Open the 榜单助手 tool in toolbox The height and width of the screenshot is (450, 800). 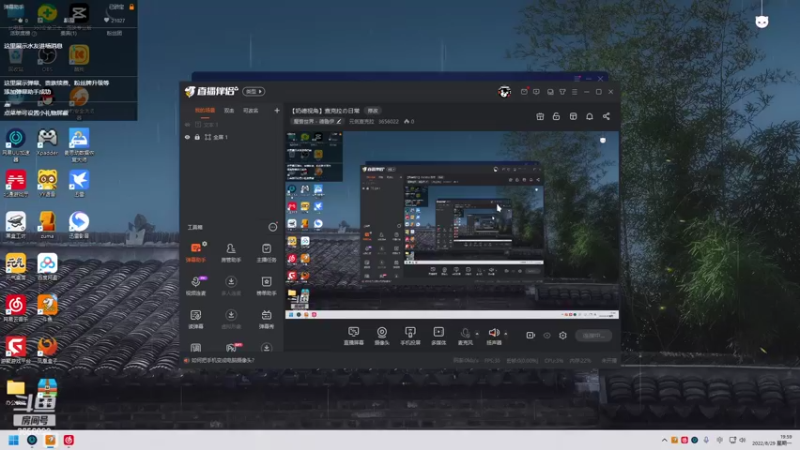pyautogui.click(x=266, y=286)
